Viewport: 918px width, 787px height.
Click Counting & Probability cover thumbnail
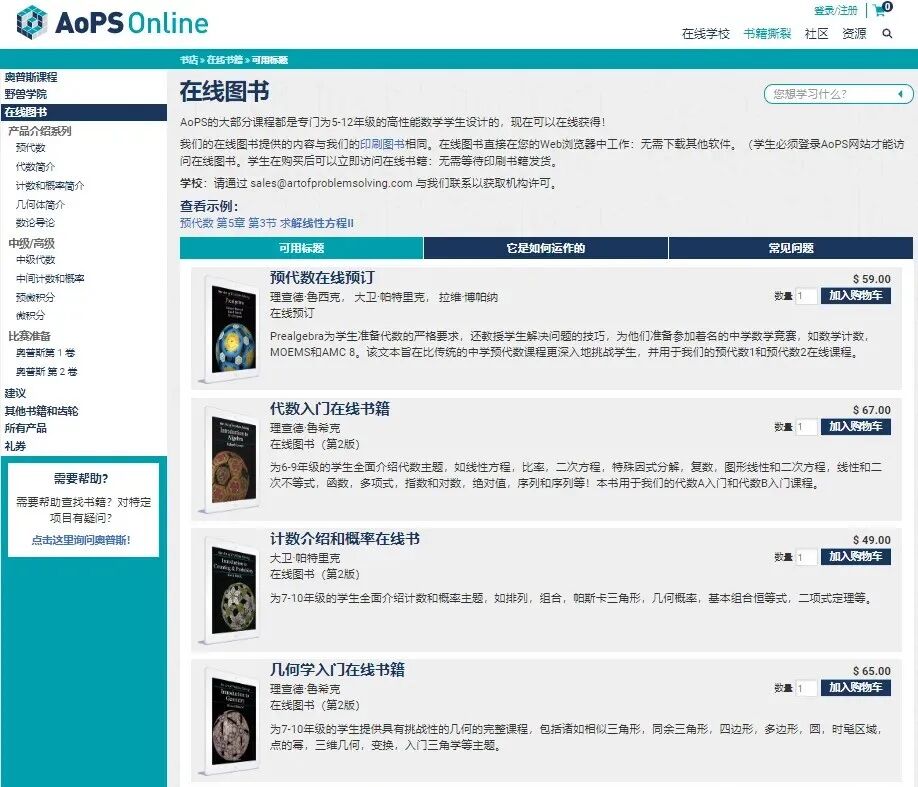(229, 590)
